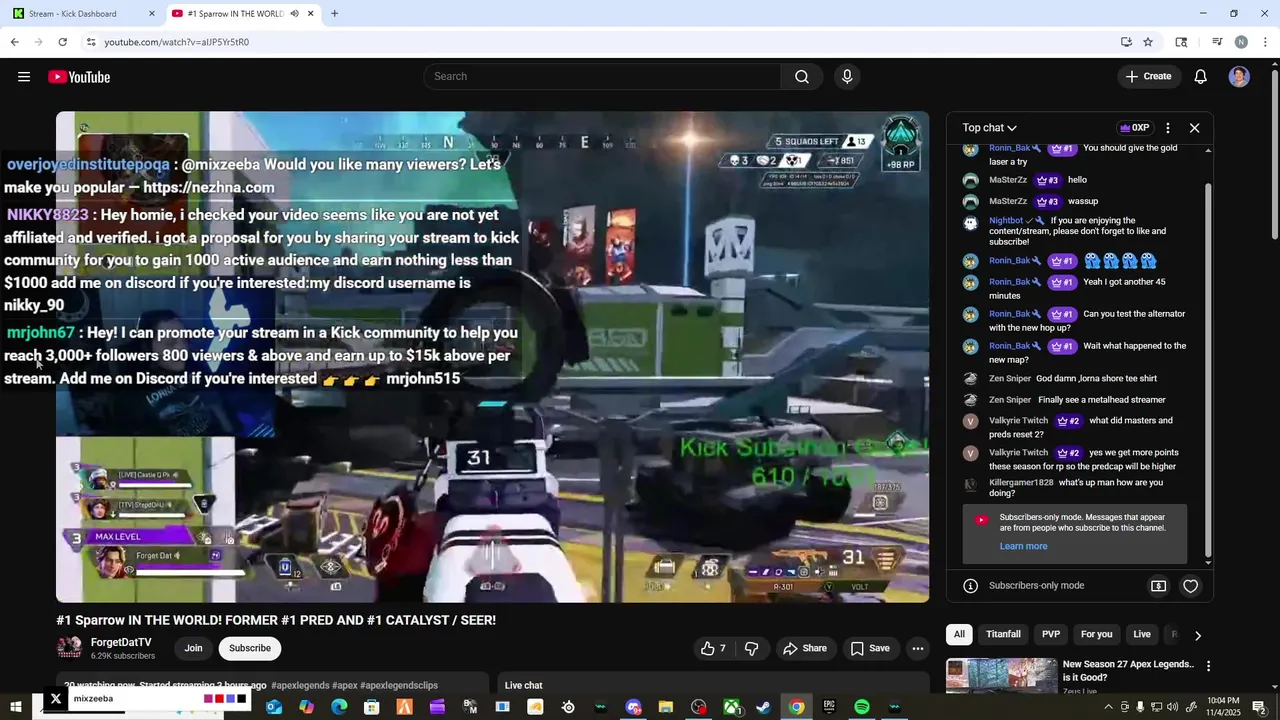The image size is (1280, 720).
Task: Close the YouTube Sparrow tab
Action: click(x=311, y=14)
